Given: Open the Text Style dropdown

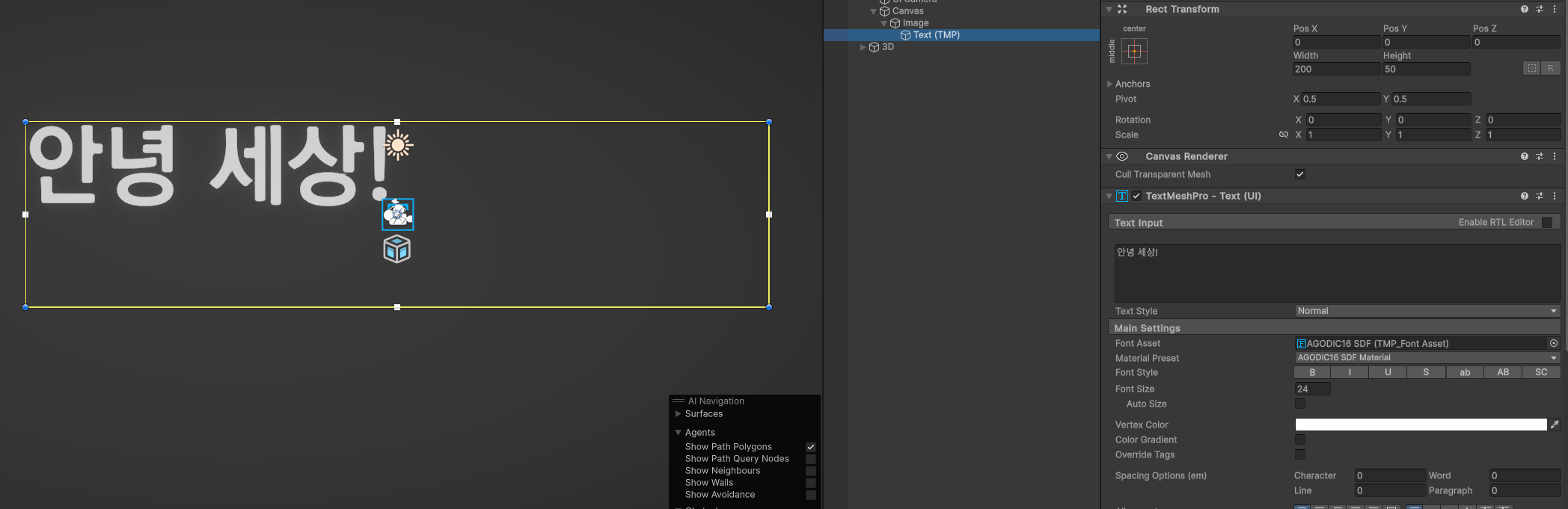Looking at the screenshot, I should tap(1427, 311).
